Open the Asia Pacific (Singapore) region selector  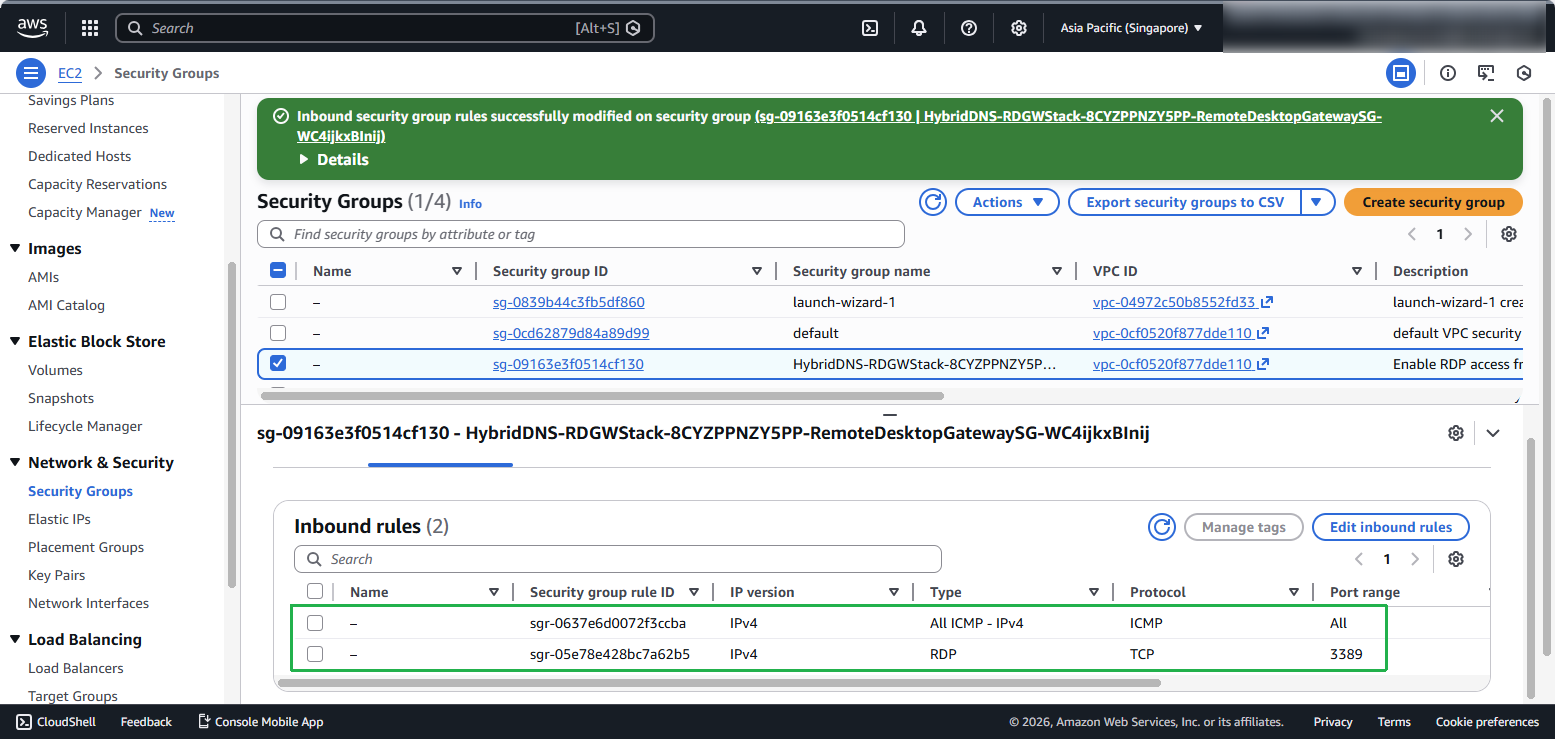[1131, 28]
